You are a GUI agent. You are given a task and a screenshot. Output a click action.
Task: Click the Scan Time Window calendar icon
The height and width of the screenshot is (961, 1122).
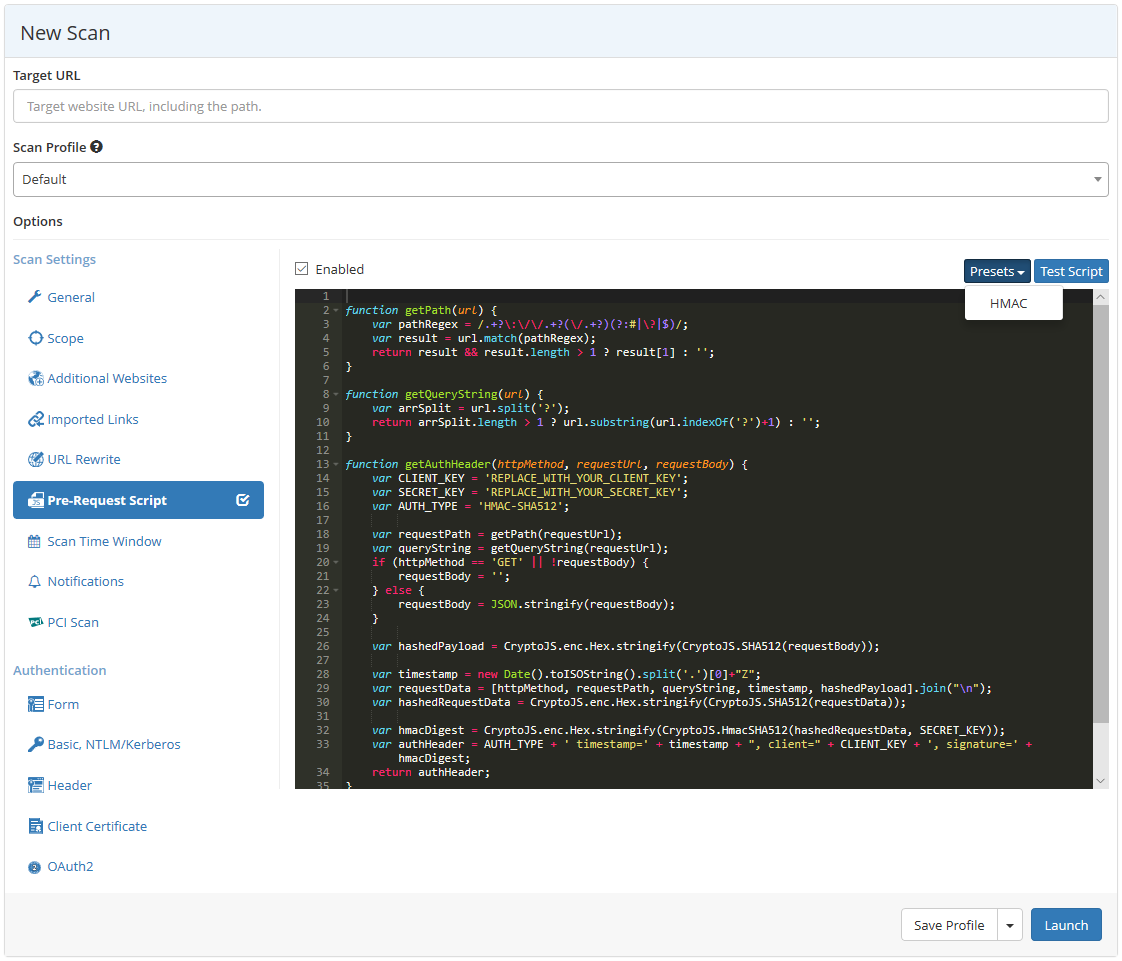36,541
